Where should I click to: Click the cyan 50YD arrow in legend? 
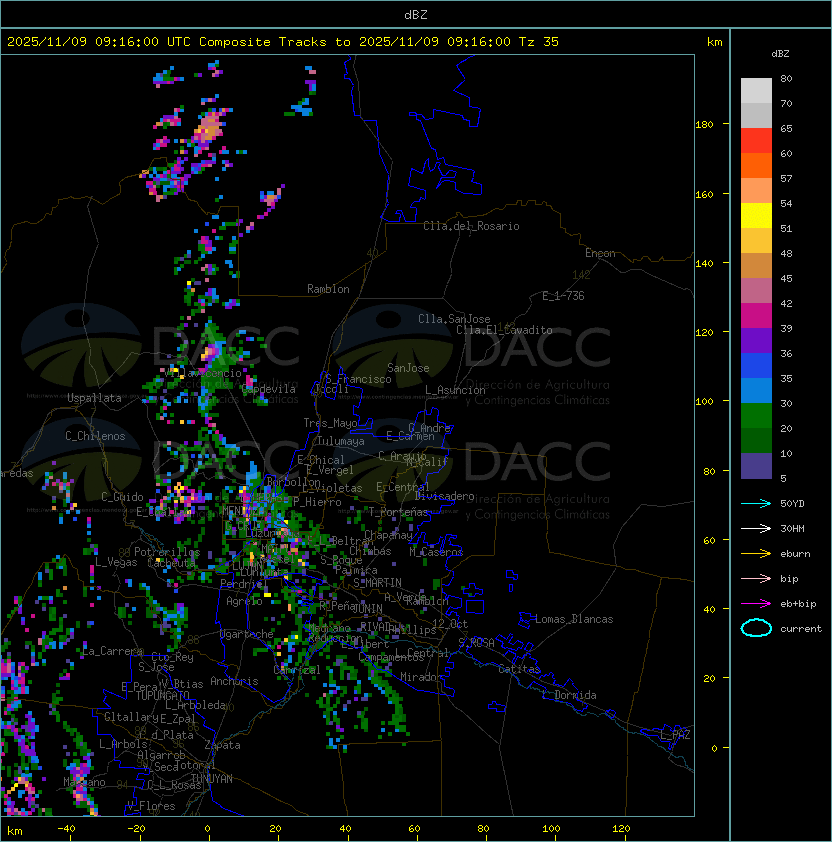(x=756, y=503)
